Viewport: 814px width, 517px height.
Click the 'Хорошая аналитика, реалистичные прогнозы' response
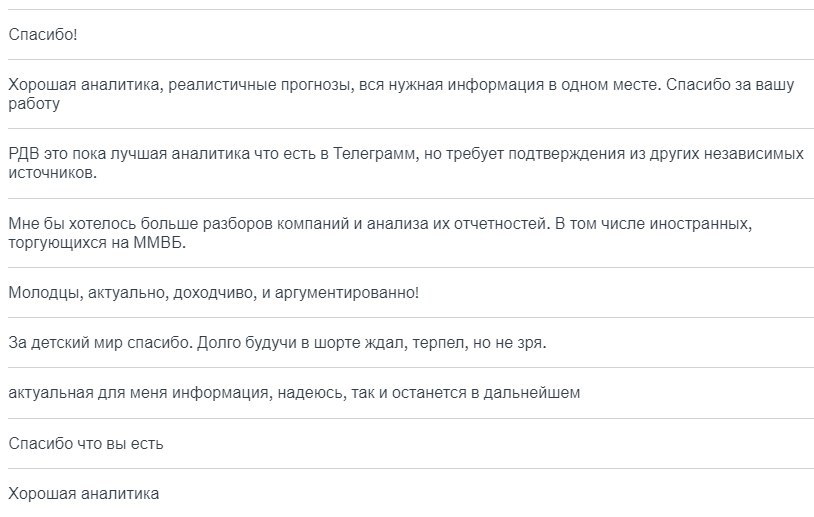[407, 94]
